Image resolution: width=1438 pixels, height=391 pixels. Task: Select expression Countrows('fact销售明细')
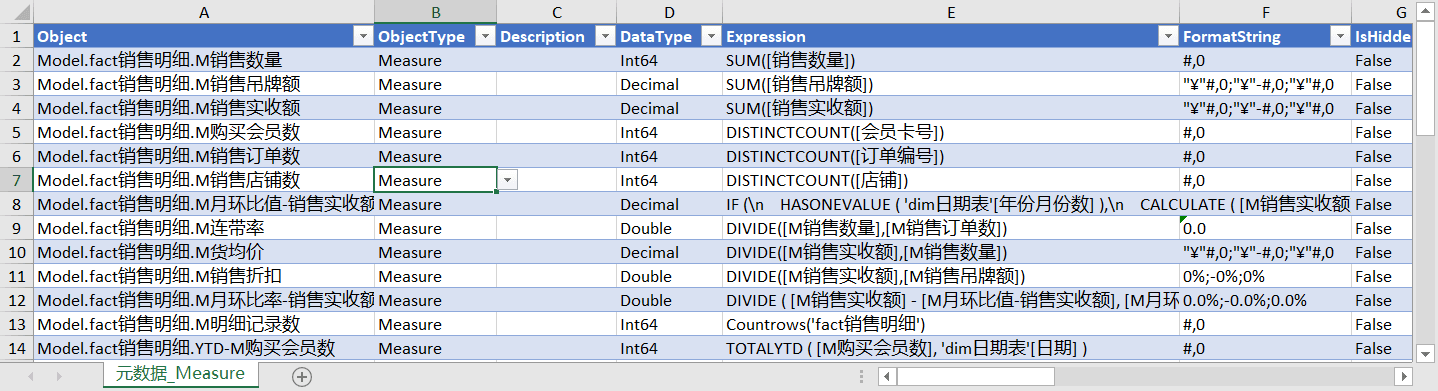[951, 324]
